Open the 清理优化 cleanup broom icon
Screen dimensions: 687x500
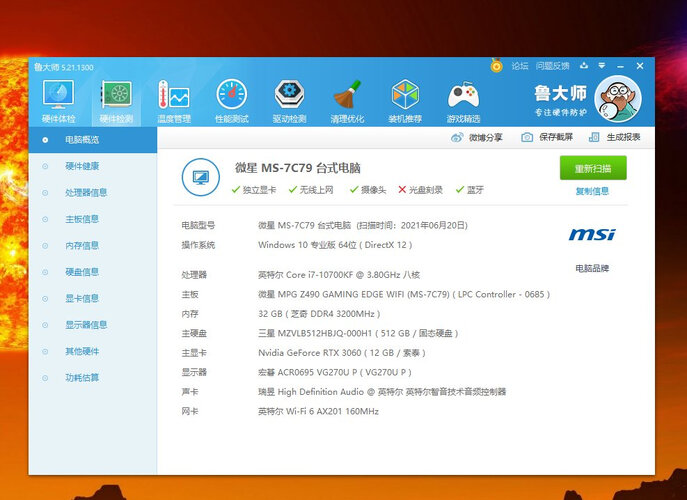point(347,101)
